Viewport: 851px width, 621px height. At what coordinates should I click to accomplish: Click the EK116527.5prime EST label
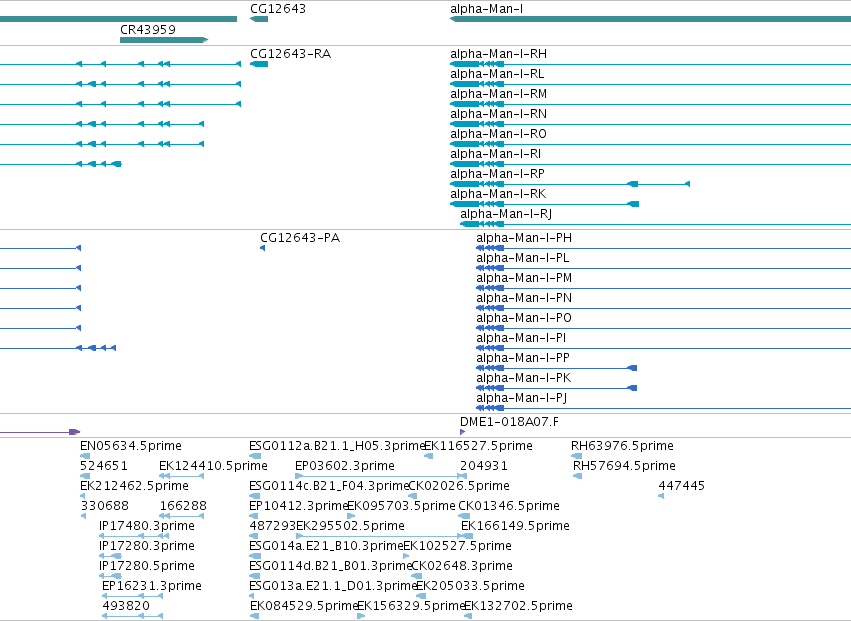point(478,446)
